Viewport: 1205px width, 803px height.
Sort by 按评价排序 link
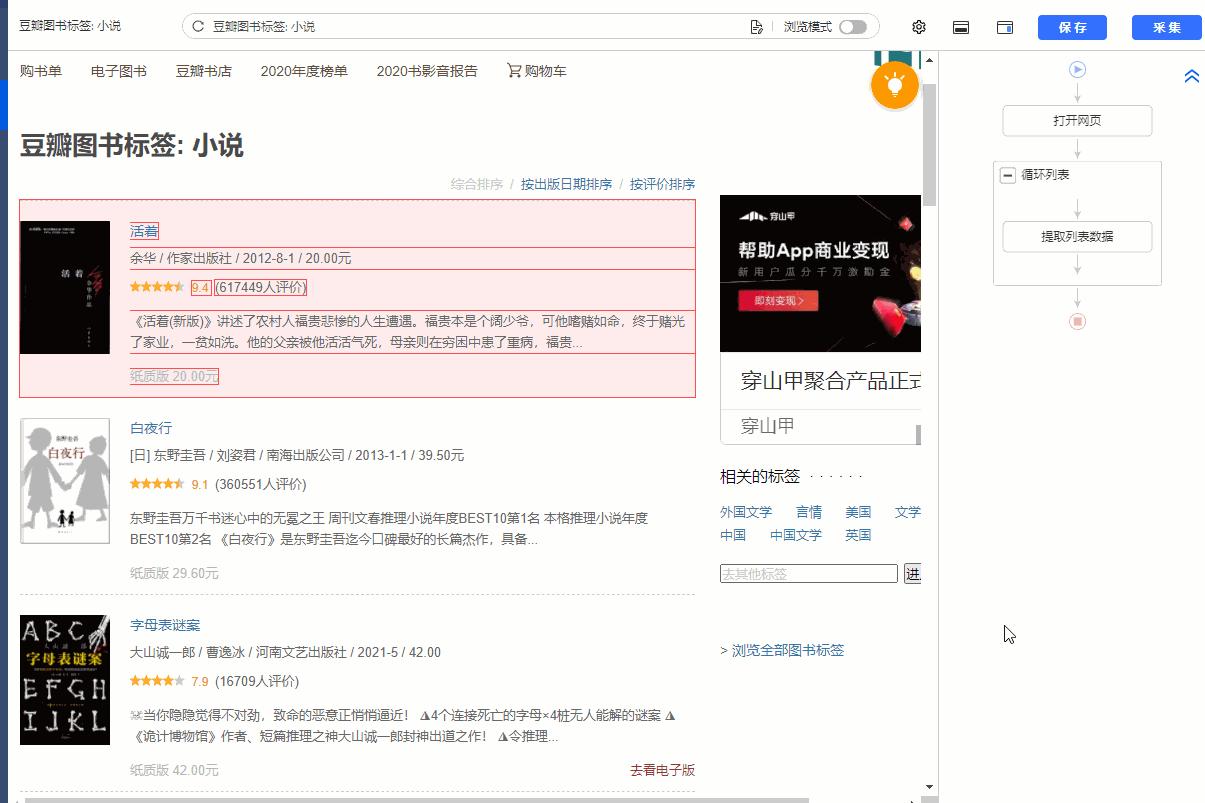pos(662,184)
